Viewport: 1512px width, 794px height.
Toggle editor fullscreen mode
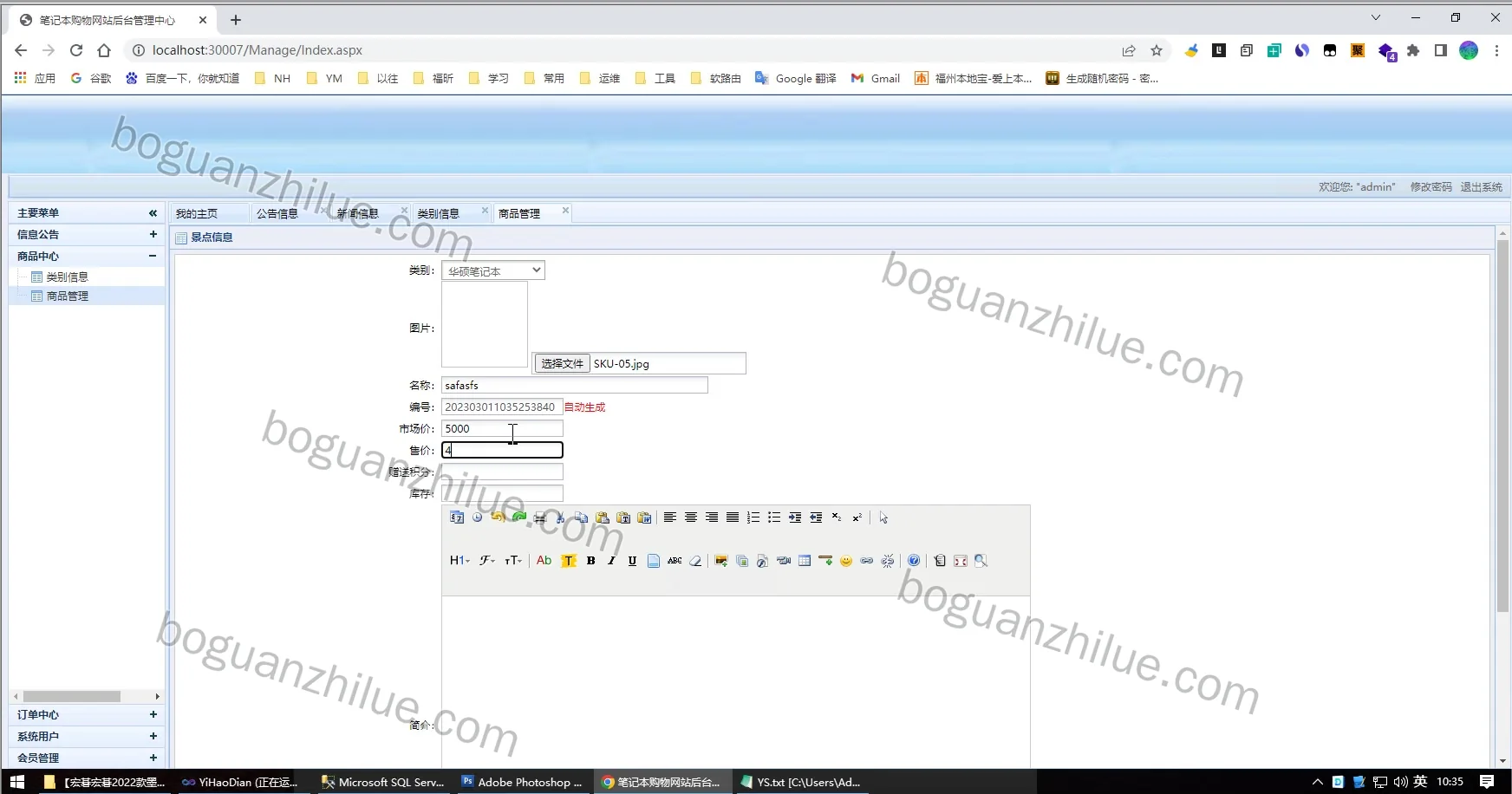[x=961, y=561]
